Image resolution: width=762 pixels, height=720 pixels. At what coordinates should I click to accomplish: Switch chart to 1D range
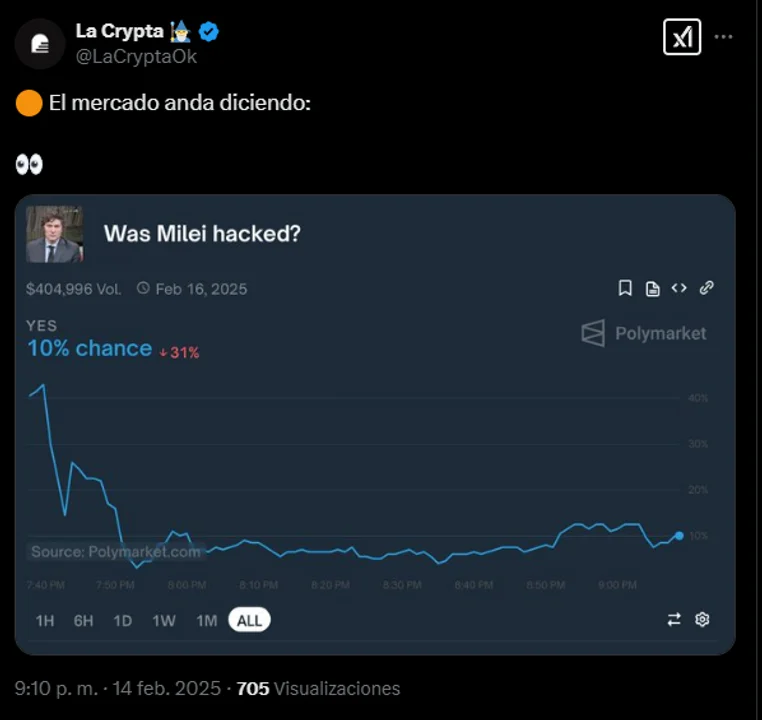(x=122, y=621)
